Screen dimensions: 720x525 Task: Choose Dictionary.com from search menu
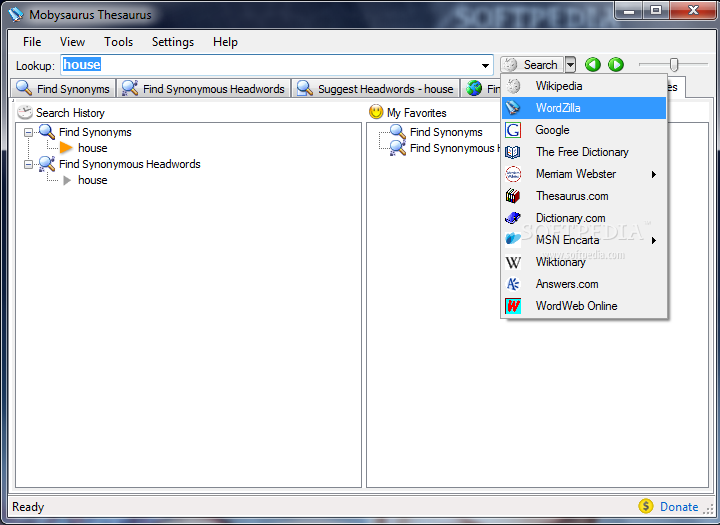click(x=584, y=218)
